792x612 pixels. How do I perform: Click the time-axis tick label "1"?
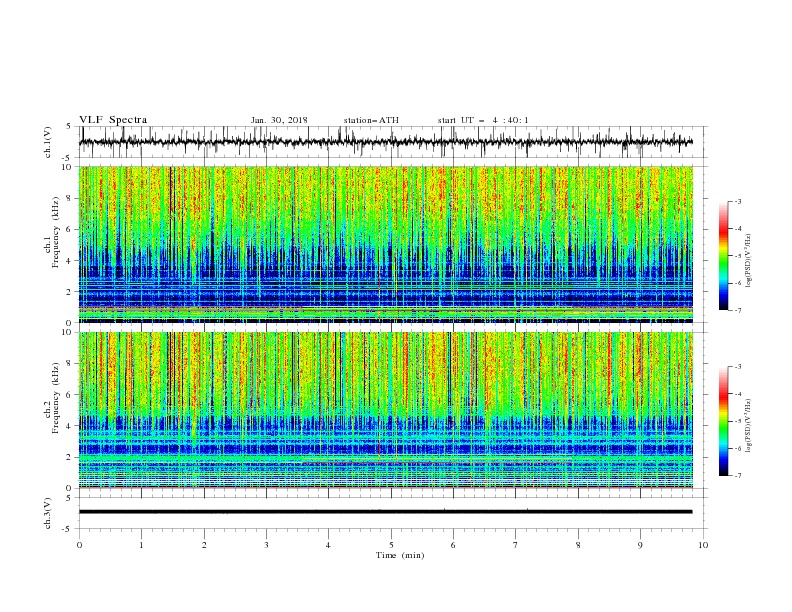[141, 545]
